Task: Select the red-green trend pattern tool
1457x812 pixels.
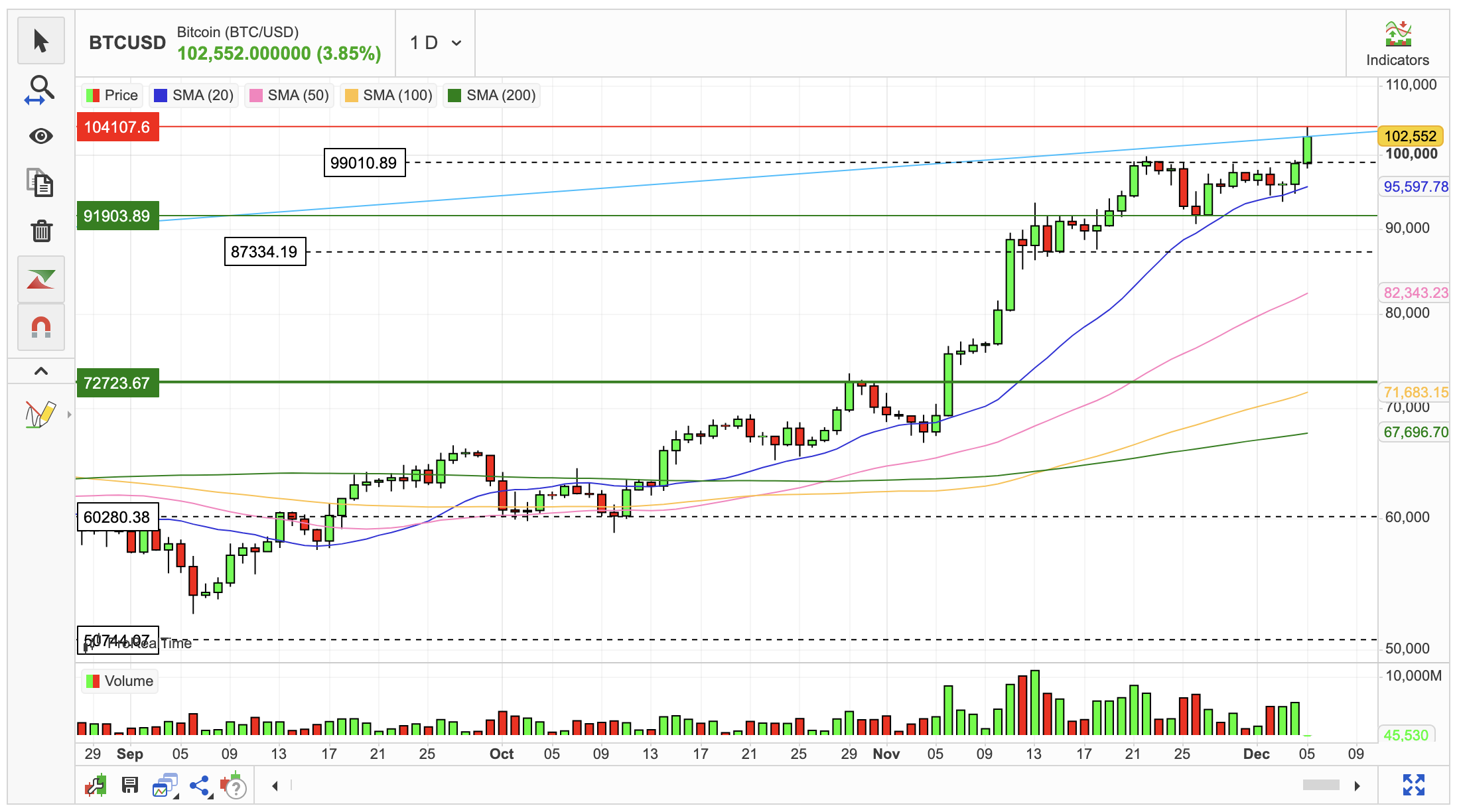Action: (x=41, y=279)
